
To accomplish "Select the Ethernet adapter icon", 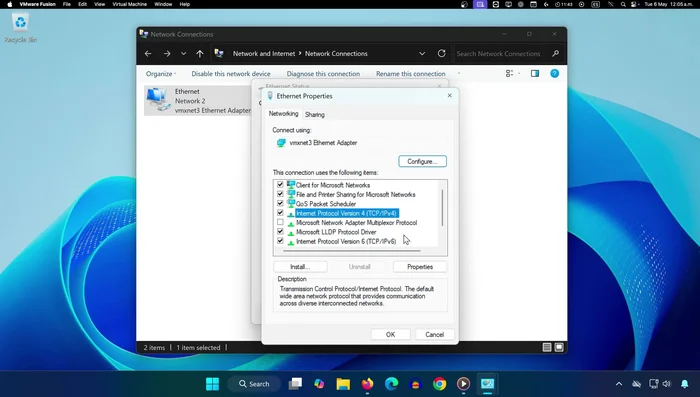I will (x=158, y=100).
